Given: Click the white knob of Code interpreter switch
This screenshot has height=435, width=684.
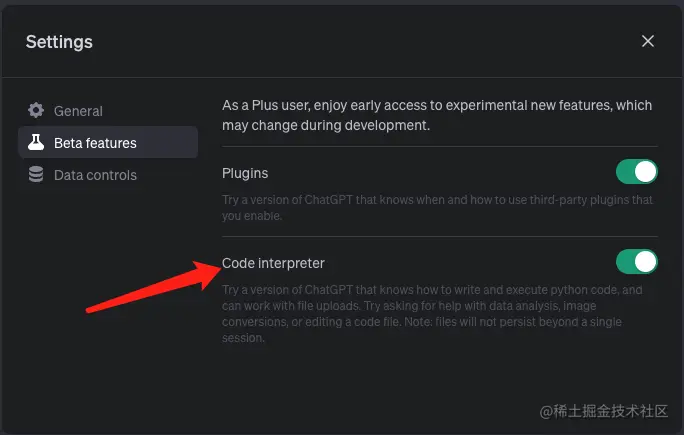Looking at the screenshot, I should pos(646,262).
